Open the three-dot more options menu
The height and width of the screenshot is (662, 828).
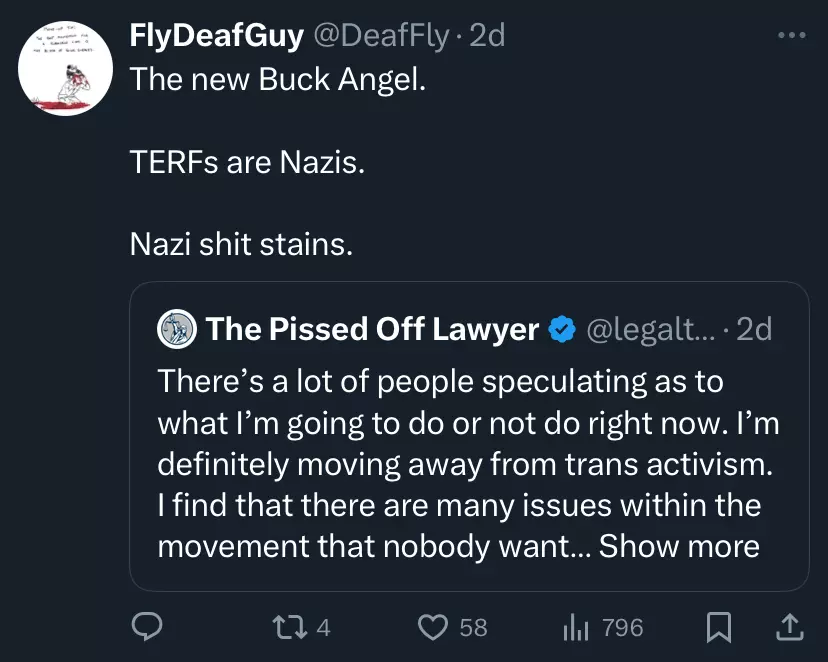coord(792,35)
